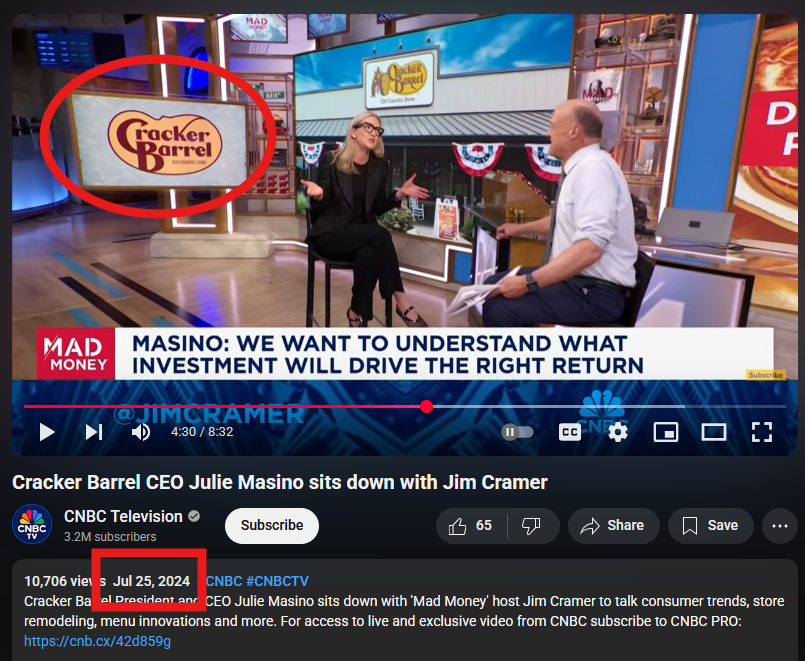Skip to the next video
Viewport: 805px width, 661px height.
click(93, 432)
